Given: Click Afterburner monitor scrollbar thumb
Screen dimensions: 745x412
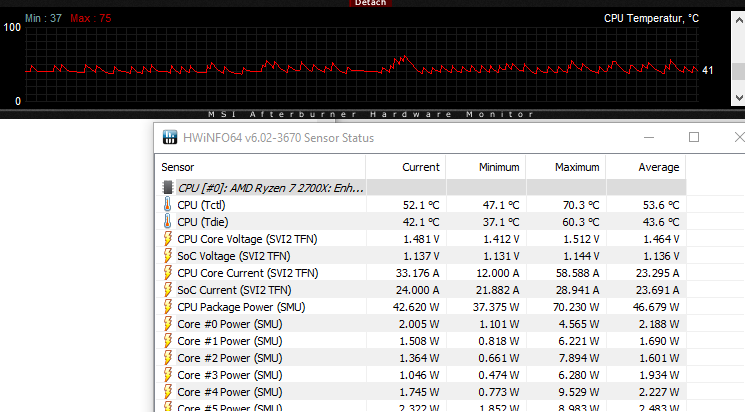Looking at the screenshot, I should [738, 71].
